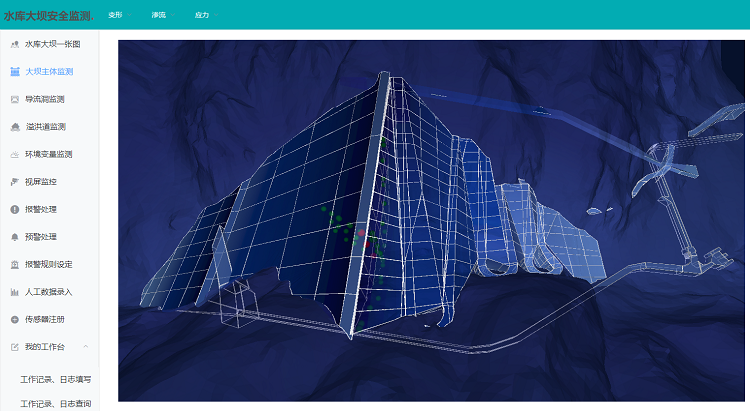Click the 水库大坝一张图 sidebar icon
Screen dimensions: 750x411
pyautogui.click(x=14, y=44)
